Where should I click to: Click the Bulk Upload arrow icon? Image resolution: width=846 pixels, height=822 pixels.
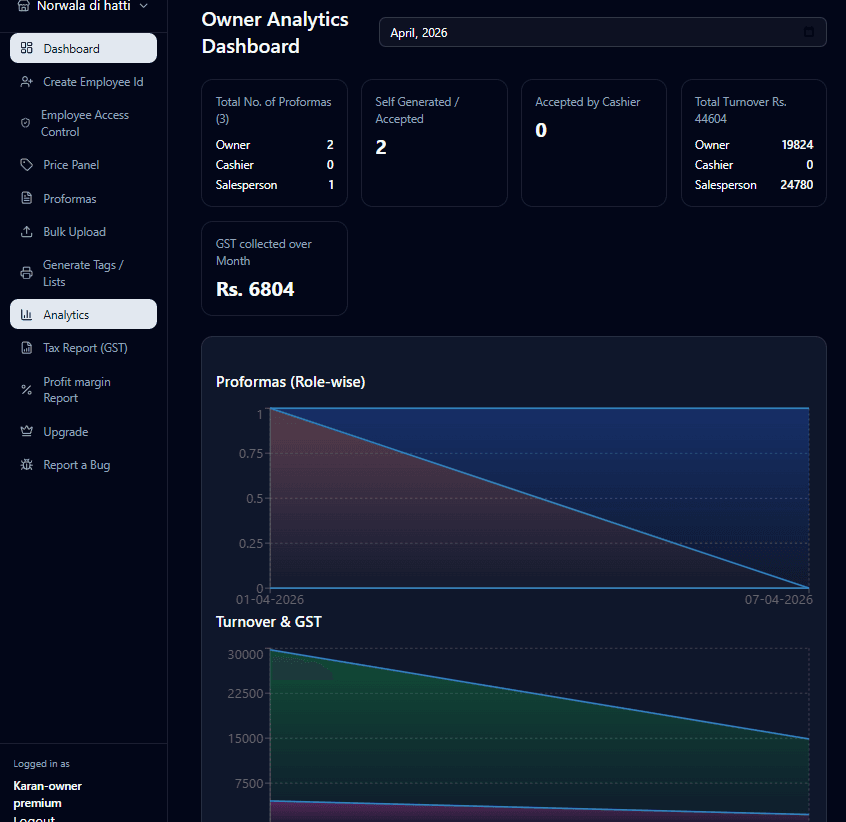(x=27, y=232)
